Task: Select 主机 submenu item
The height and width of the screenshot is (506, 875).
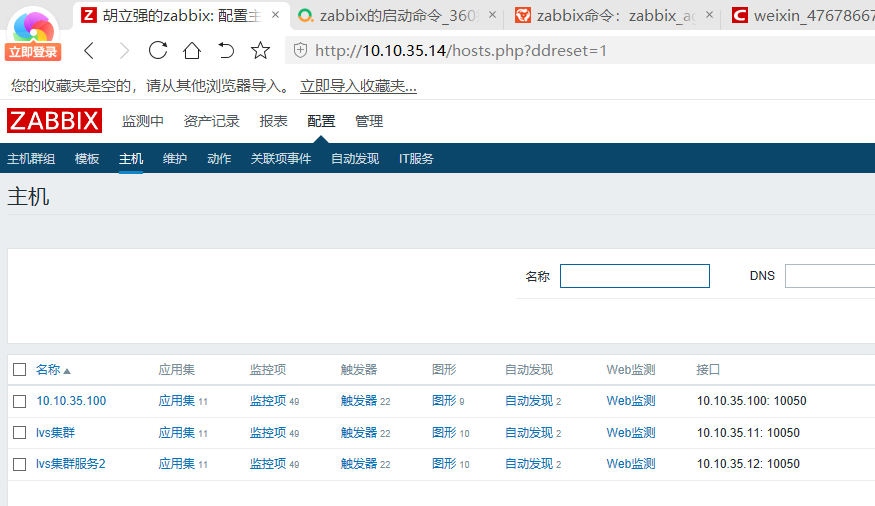Action: [x=131, y=159]
